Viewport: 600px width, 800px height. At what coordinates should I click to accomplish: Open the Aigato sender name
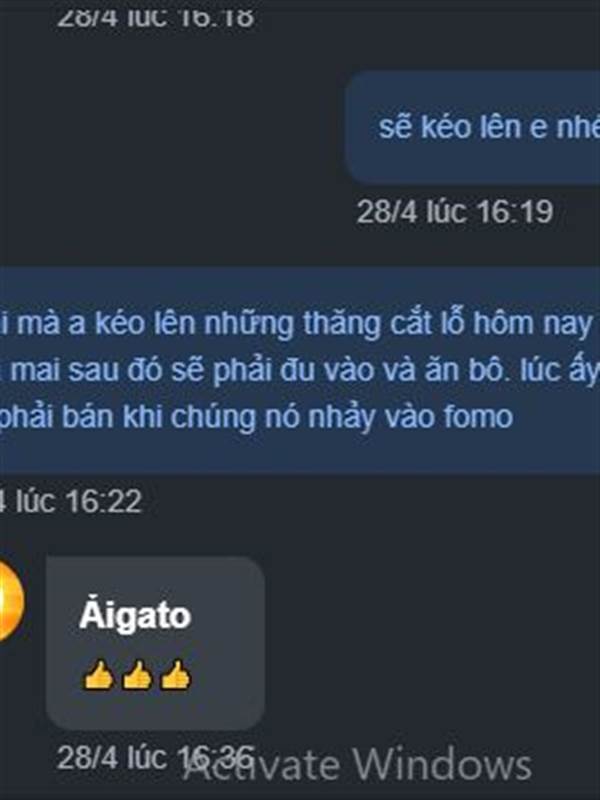tap(135, 615)
